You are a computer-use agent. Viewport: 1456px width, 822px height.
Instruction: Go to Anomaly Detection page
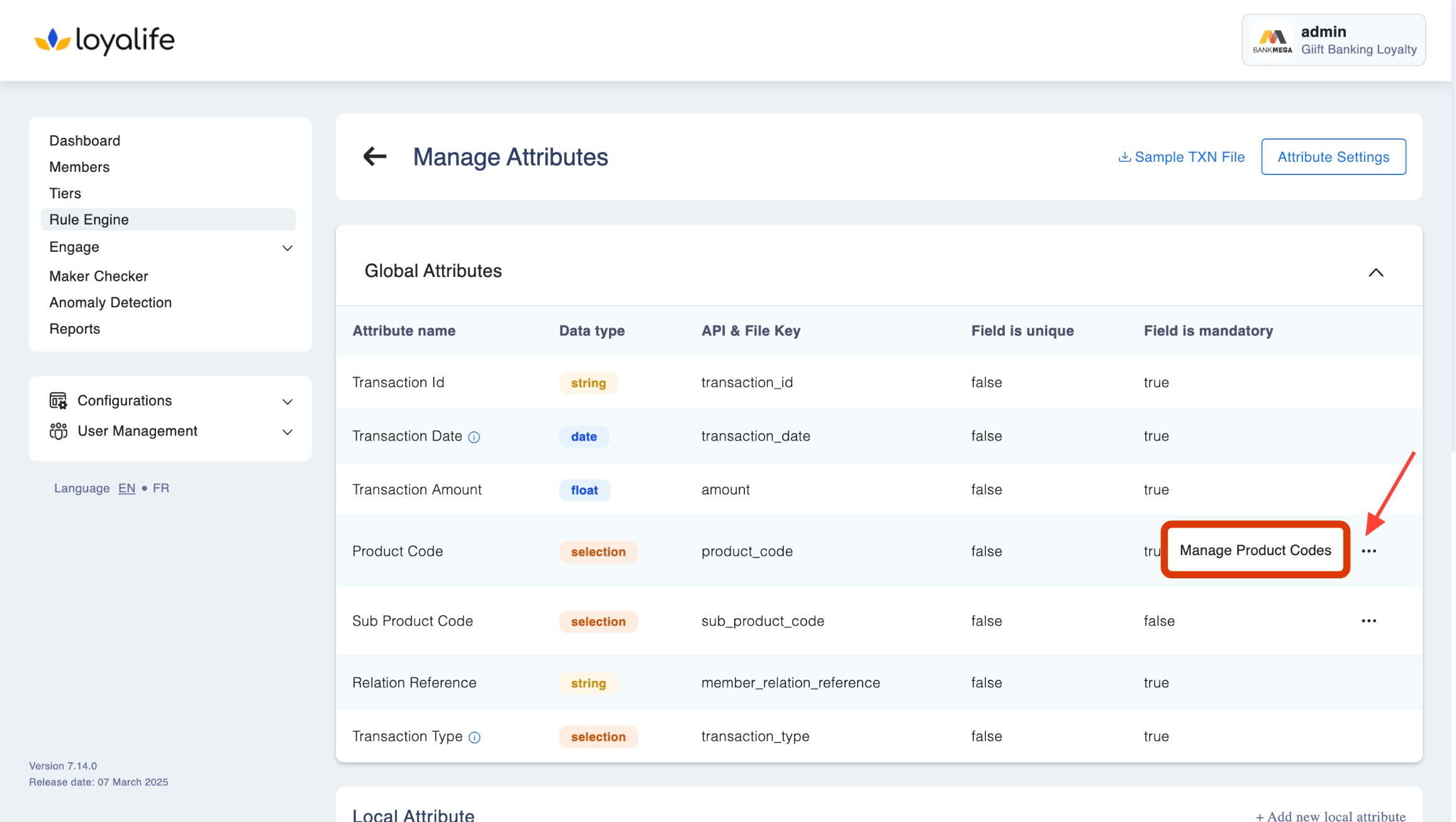pyautogui.click(x=110, y=302)
